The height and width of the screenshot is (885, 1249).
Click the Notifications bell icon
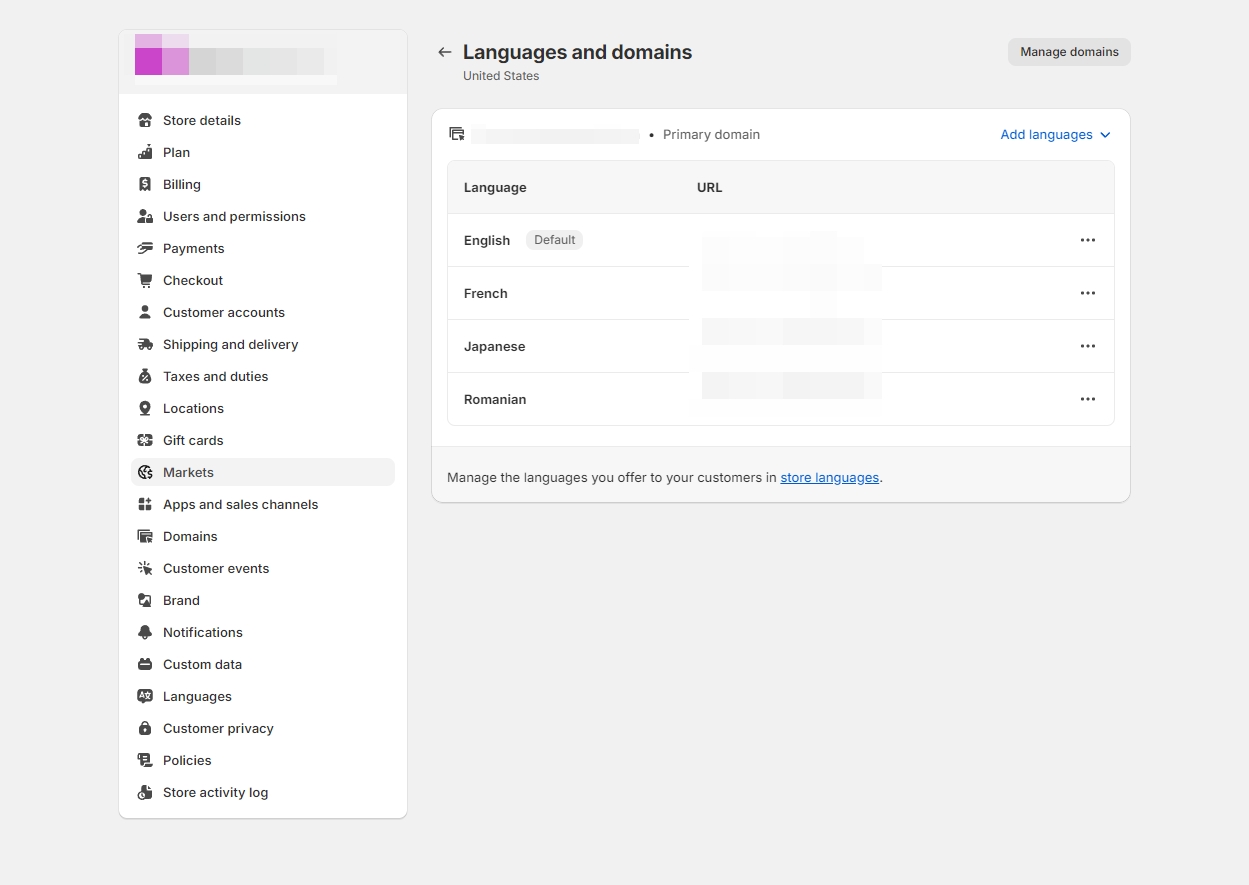point(145,632)
